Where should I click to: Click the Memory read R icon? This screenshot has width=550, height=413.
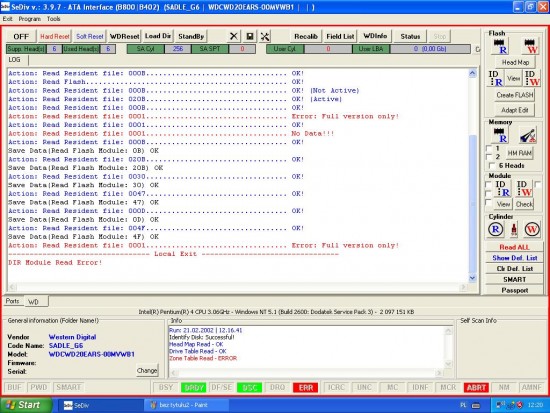tap(500, 135)
